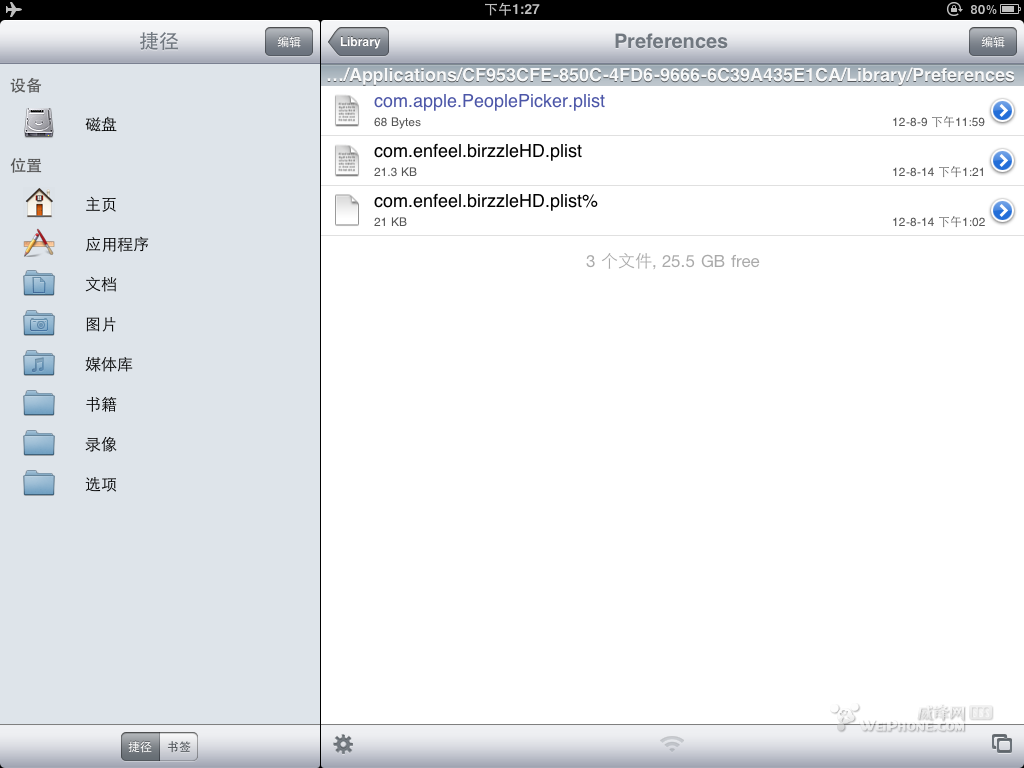The image size is (1024, 768).
Task: Open the 主页 home icon
Action: (x=39, y=204)
